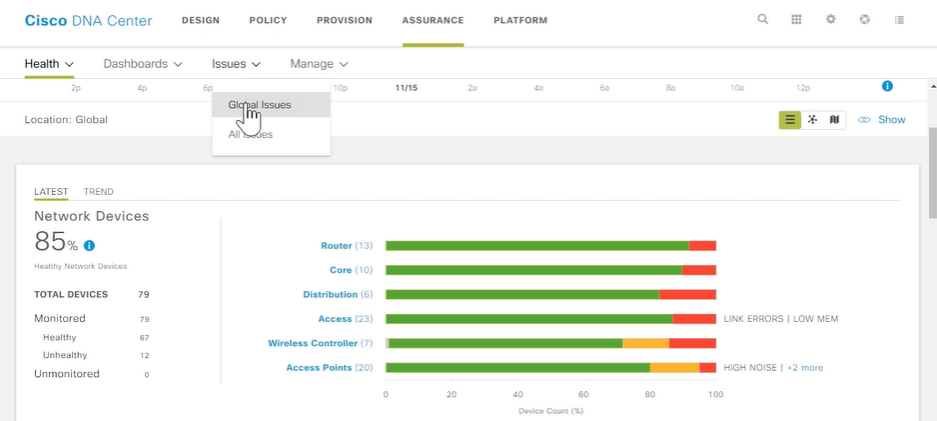Open the Issues dropdown menu

(x=236, y=63)
